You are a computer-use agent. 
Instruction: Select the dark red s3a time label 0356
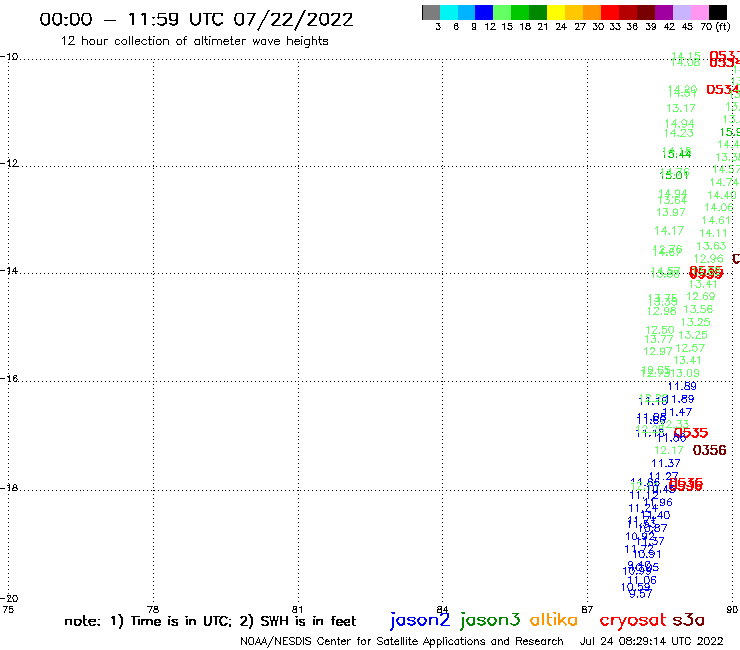709,450
